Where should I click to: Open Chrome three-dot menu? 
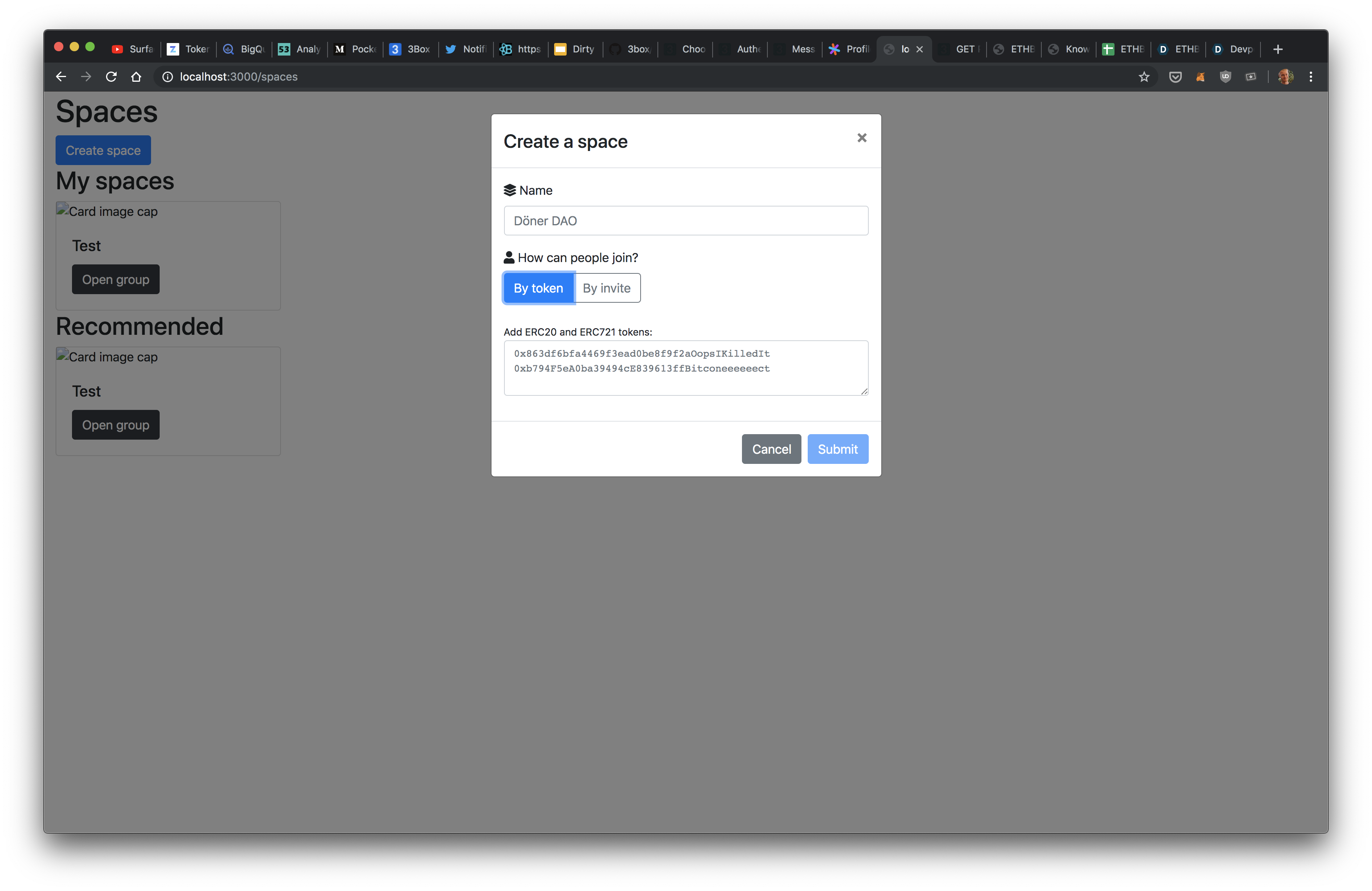(x=1310, y=77)
